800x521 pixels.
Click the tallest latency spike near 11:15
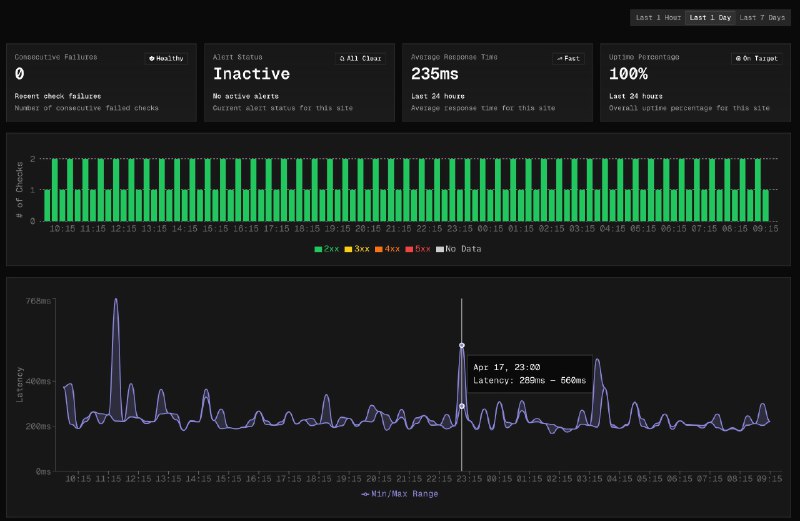pyautogui.click(x=115, y=299)
